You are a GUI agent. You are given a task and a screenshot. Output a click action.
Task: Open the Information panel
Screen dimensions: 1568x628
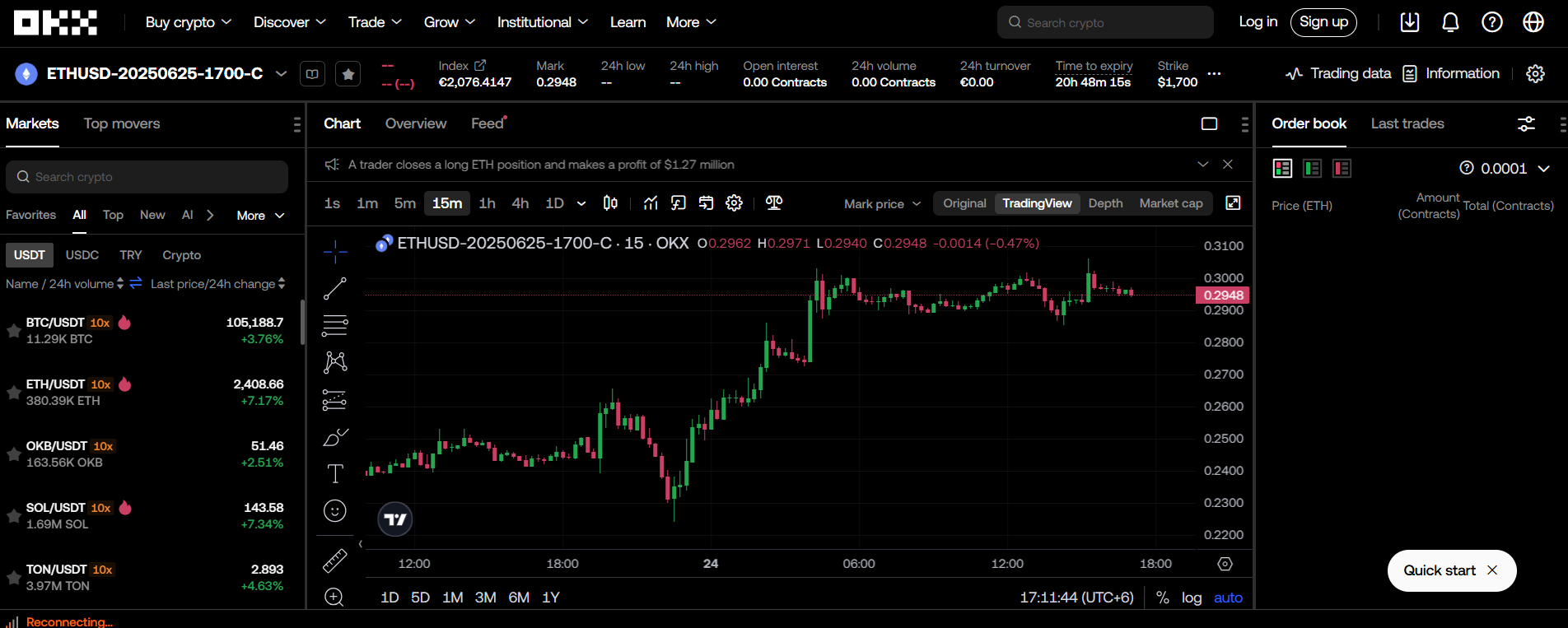[x=1451, y=73]
